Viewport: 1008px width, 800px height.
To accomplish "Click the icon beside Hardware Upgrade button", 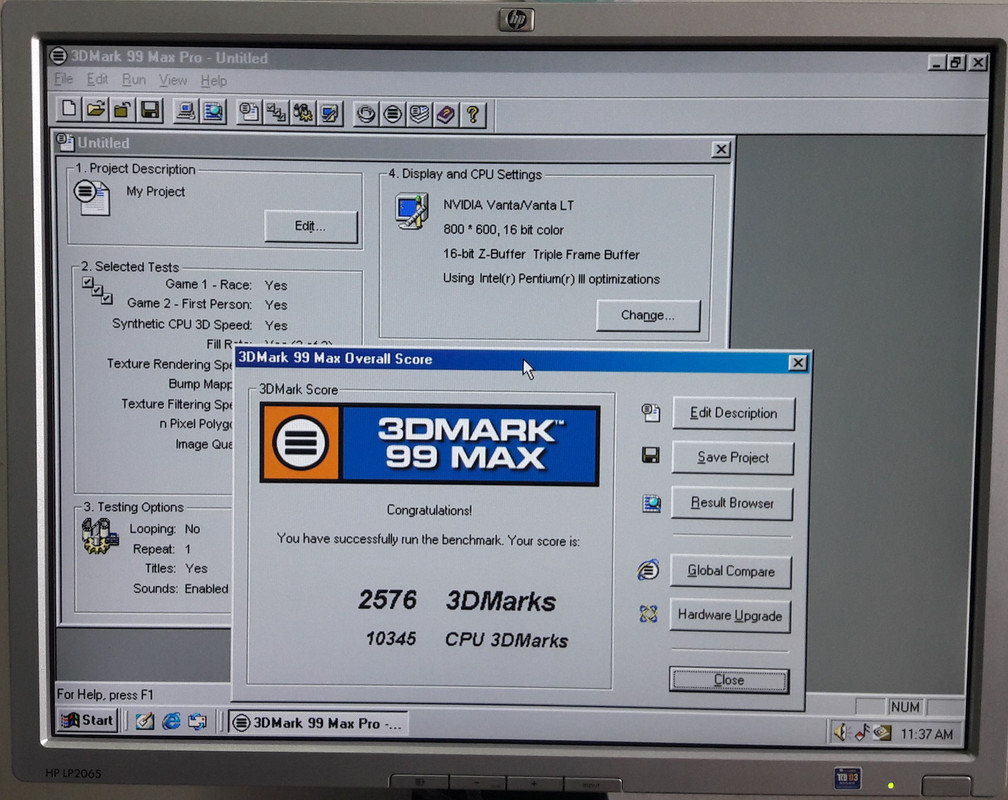I will pos(649,614).
